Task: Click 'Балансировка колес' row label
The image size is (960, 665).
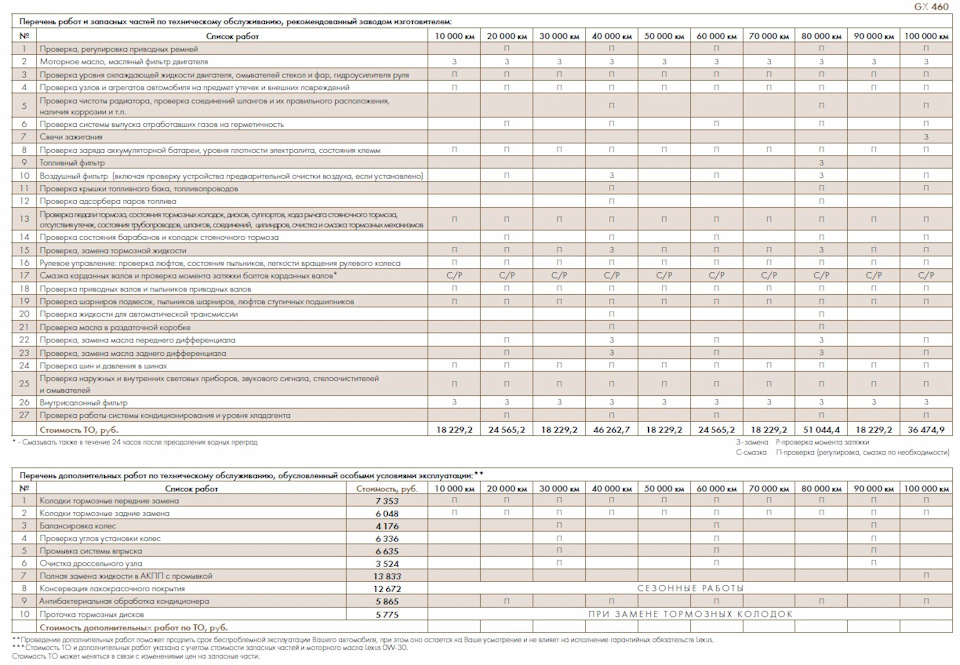Action: [78, 525]
